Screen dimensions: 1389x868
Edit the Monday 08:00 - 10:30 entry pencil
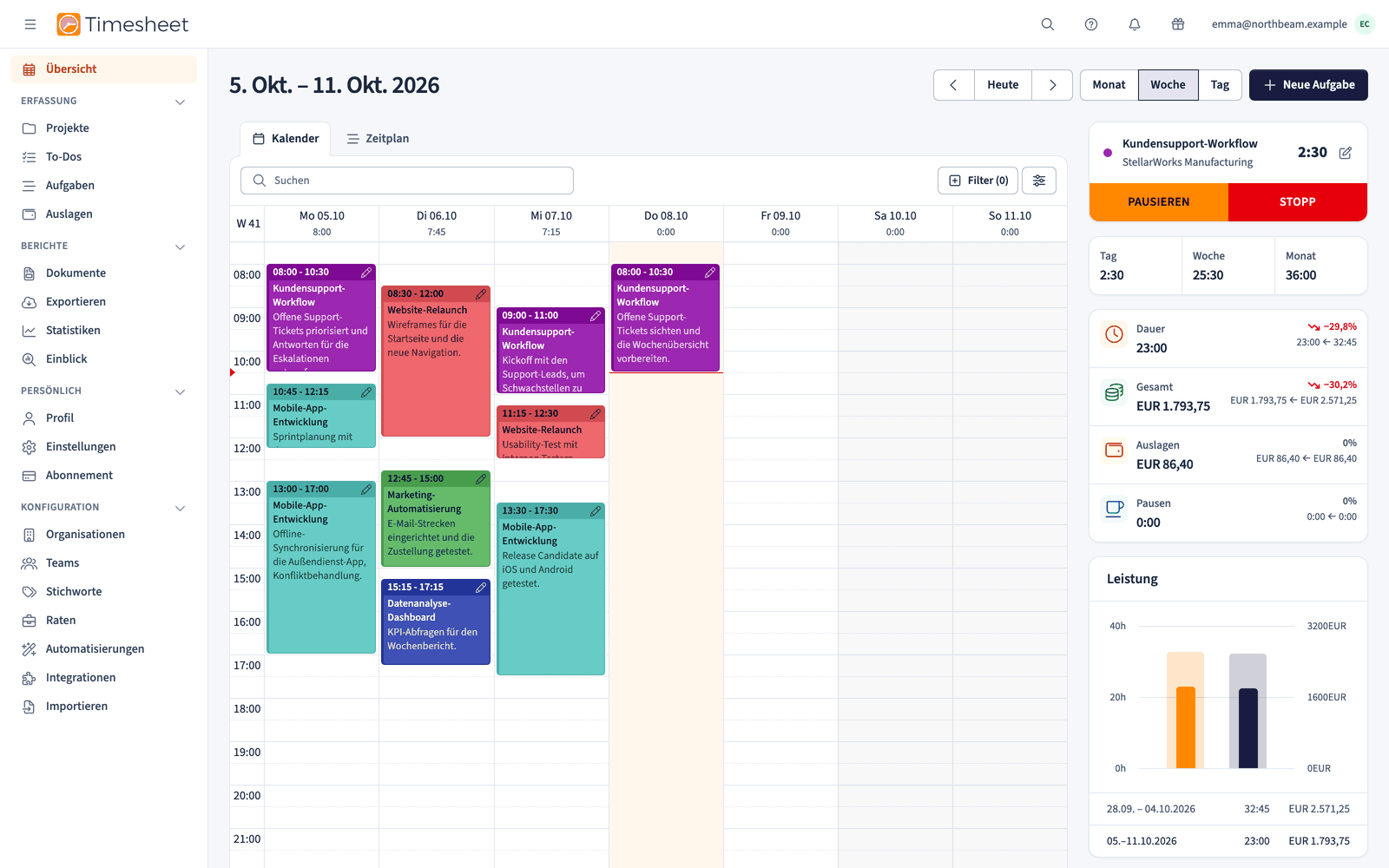click(x=366, y=273)
